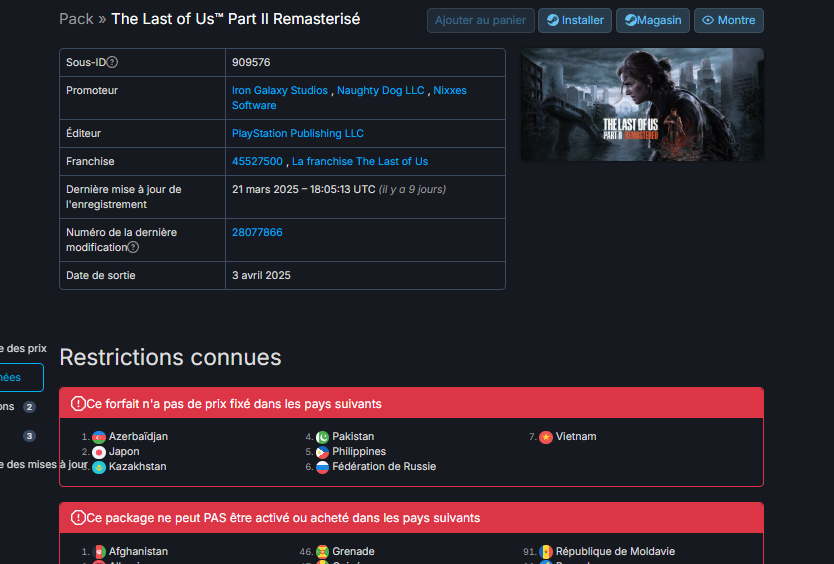
Task: Open Naughty Dog LLC developer link
Action: click(381, 90)
